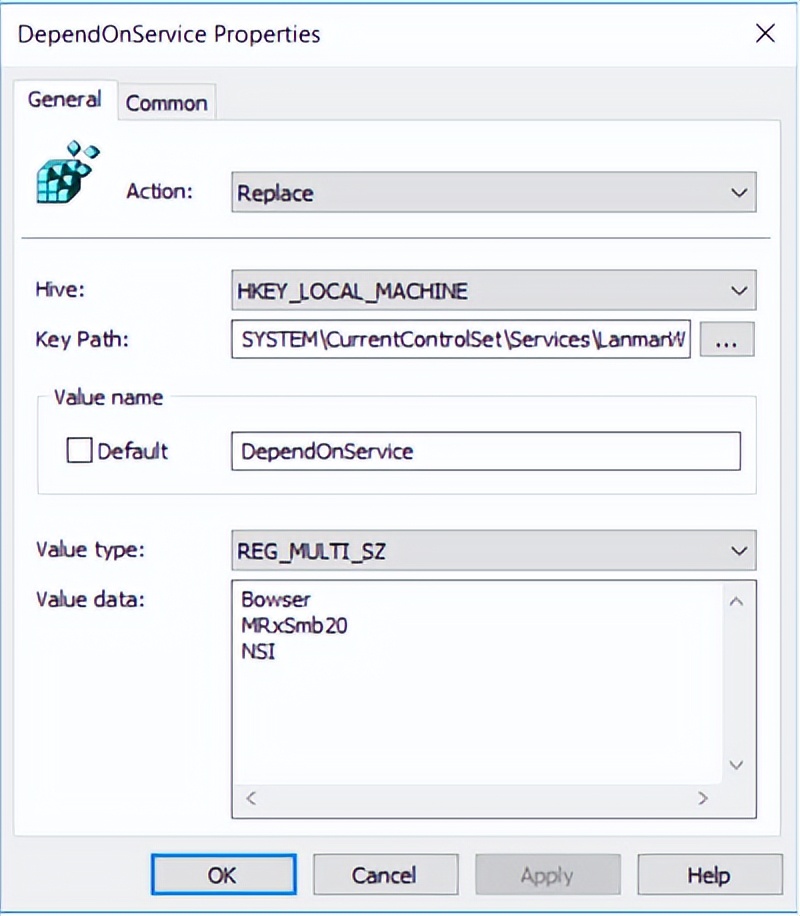Click the OK button
The width and height of the screenshot is (800, 916).
[x=223, y=873]
